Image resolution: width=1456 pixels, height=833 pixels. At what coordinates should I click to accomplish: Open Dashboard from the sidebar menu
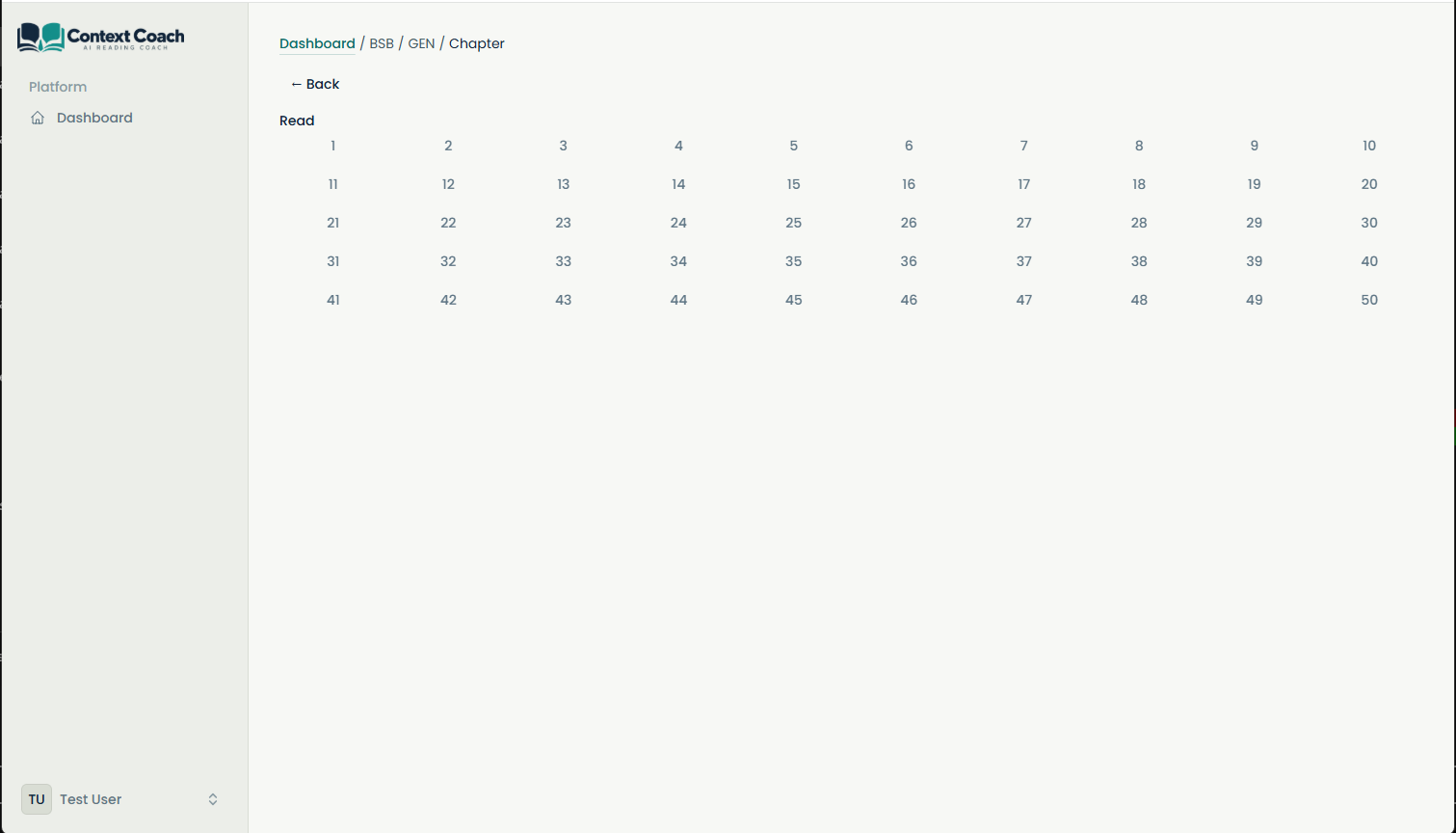point(94,118)
